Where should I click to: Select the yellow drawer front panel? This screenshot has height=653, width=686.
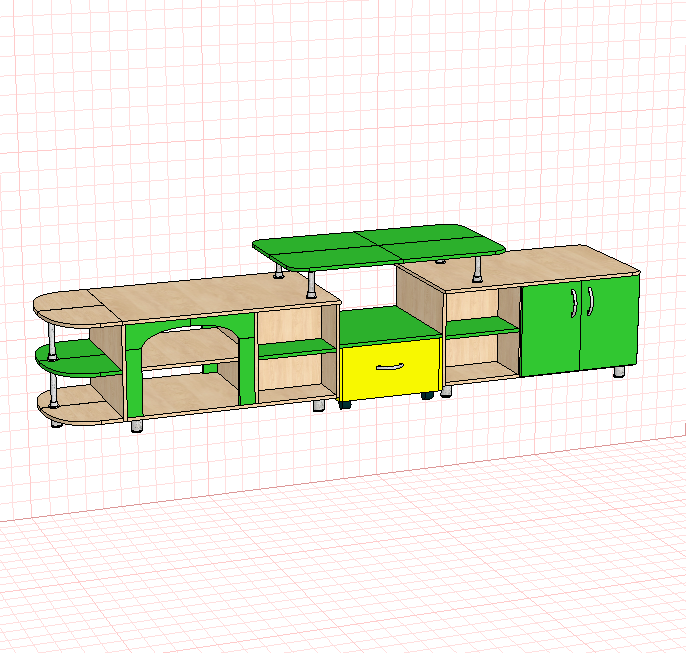point(391,369)
